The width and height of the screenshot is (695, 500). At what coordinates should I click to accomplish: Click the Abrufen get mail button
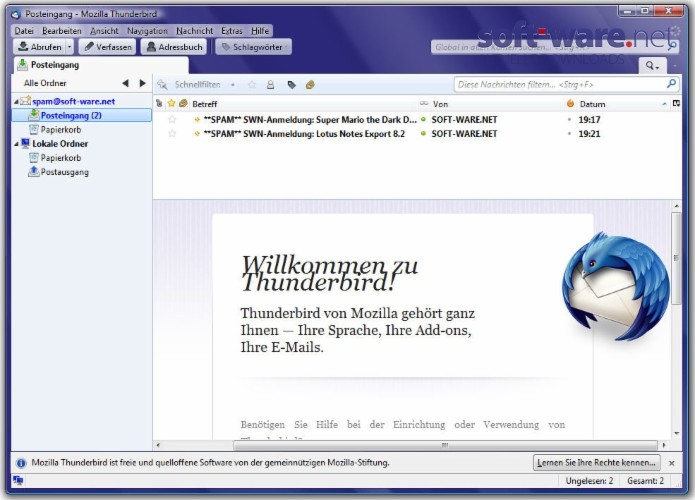click(39, 47)
